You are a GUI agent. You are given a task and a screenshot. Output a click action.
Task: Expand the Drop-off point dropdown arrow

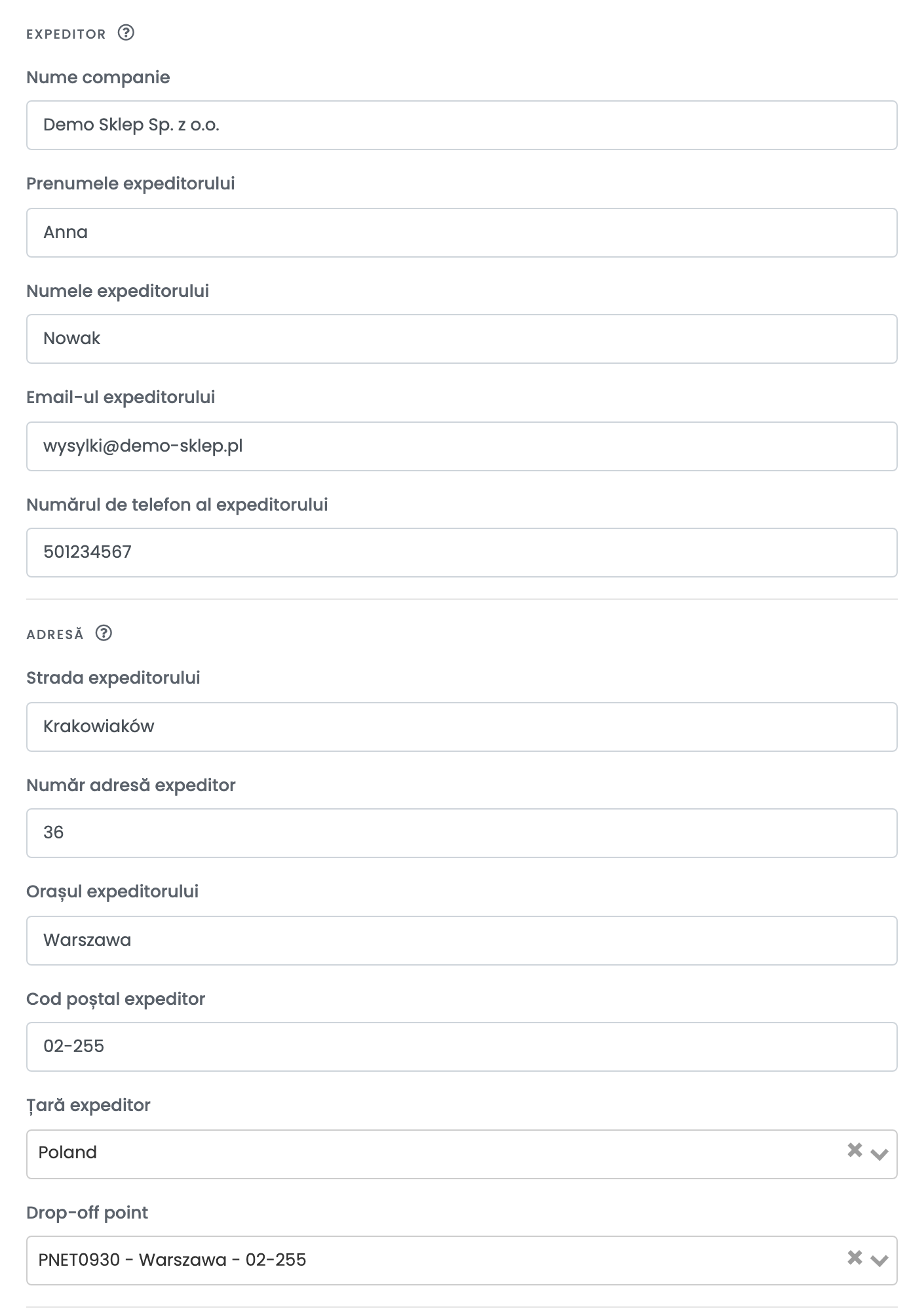click(x=879, y=1261)
